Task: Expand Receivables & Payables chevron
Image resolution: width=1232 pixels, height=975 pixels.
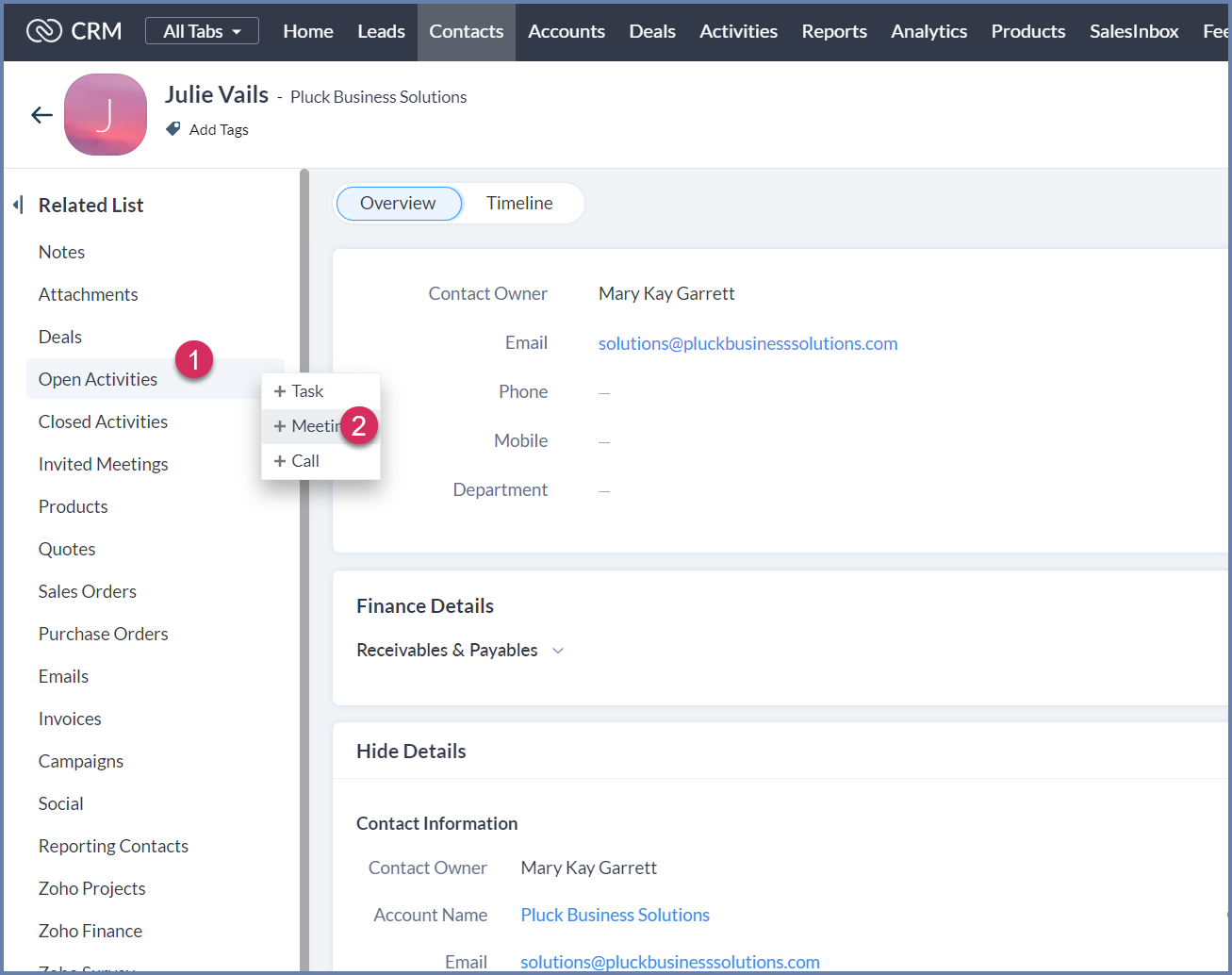Action: click(x=558, y=651)
